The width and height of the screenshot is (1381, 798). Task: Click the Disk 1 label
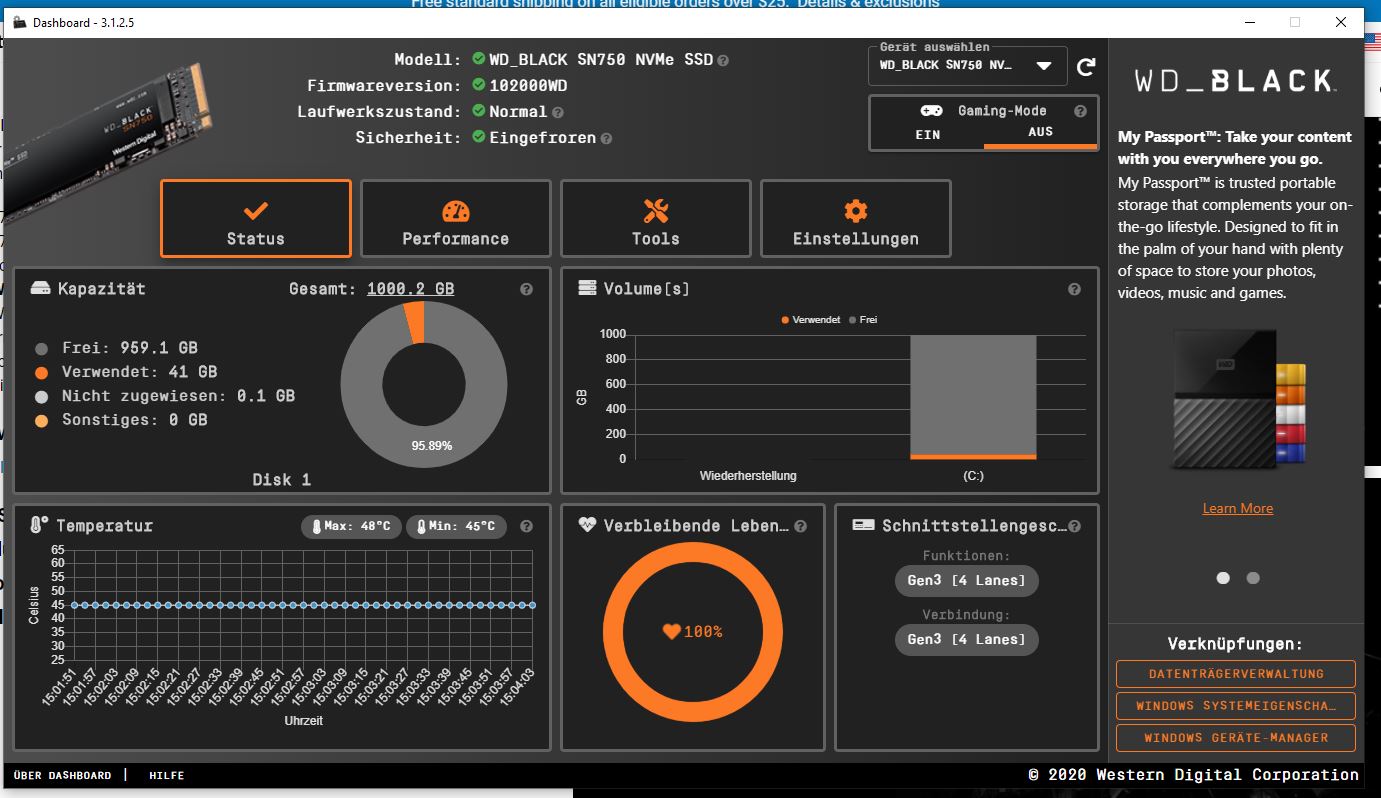[x=281, y=480]
